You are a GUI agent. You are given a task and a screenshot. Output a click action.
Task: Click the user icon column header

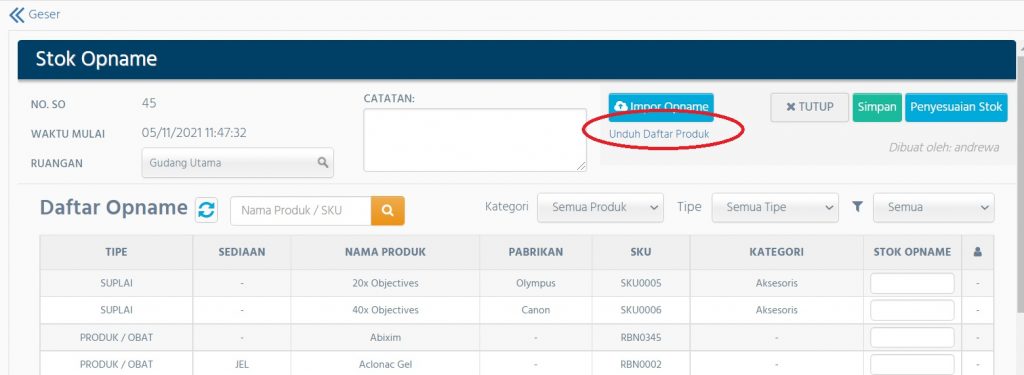(978, 252)
